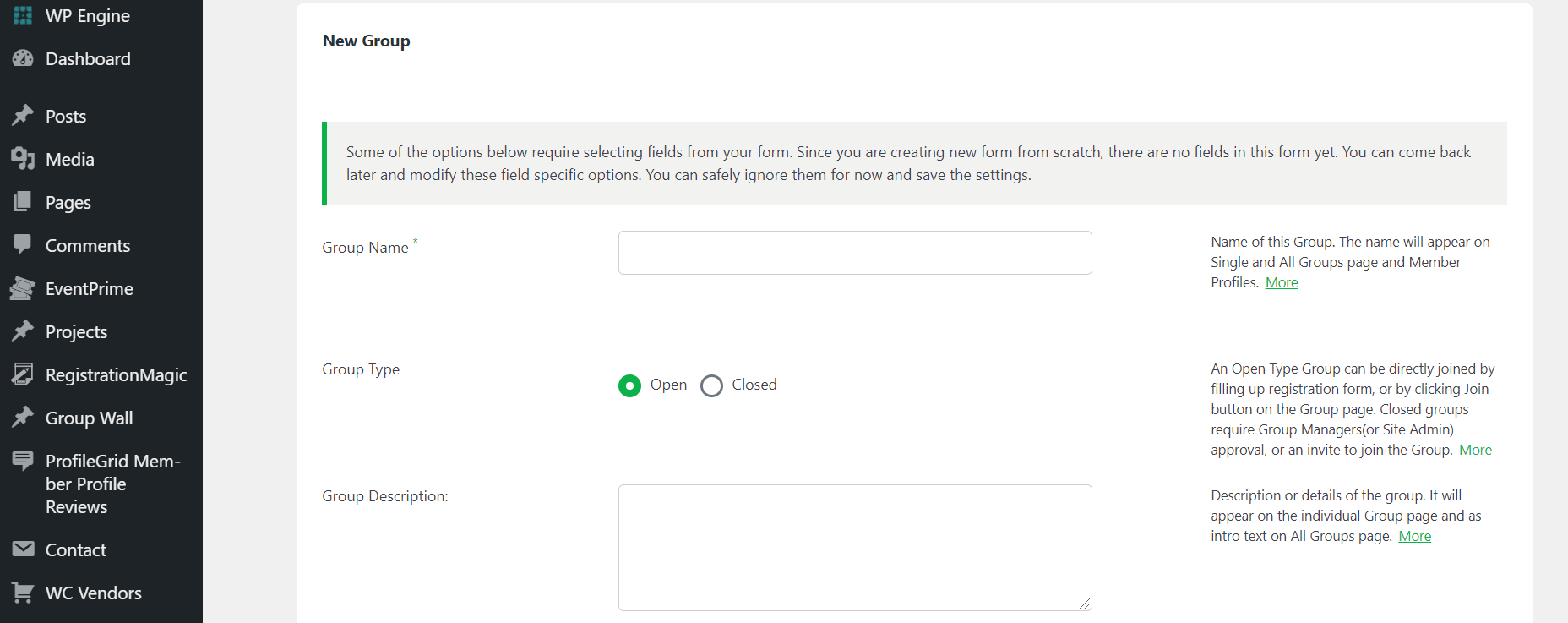Expand the Dashboard submenu
The width and height of the screenshot is (1568, 623).
coord(89,58)
